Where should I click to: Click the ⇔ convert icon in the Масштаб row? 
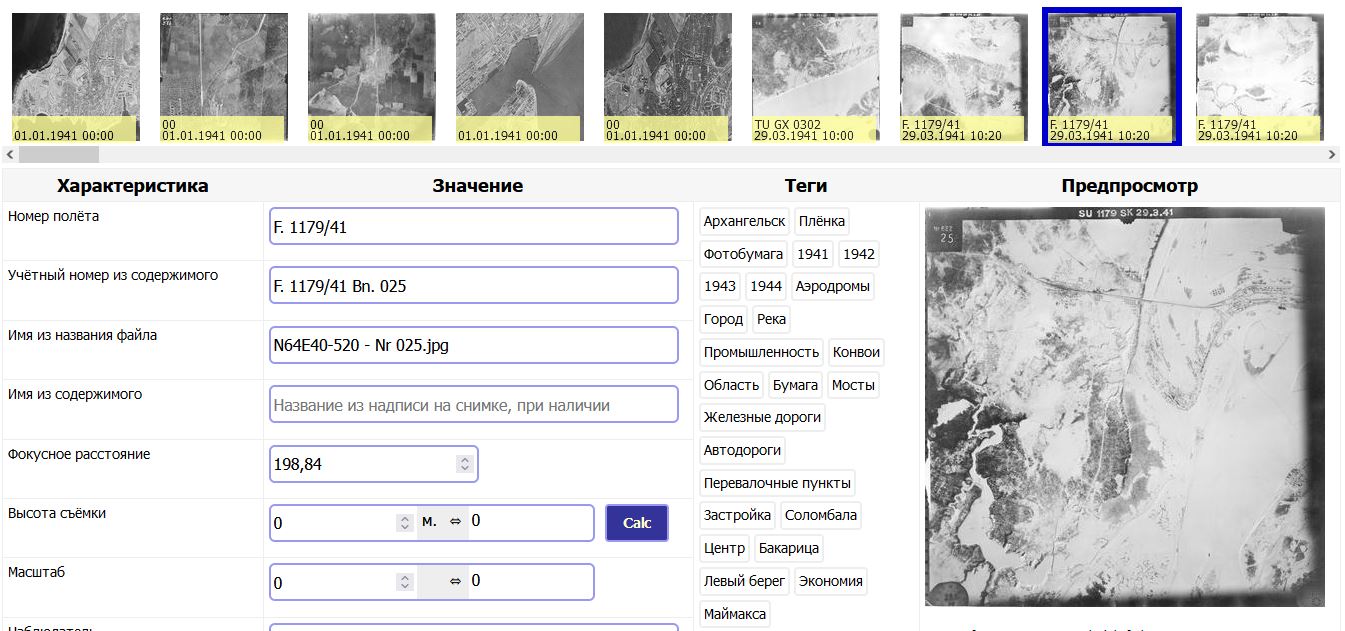(x=456, y=581)
